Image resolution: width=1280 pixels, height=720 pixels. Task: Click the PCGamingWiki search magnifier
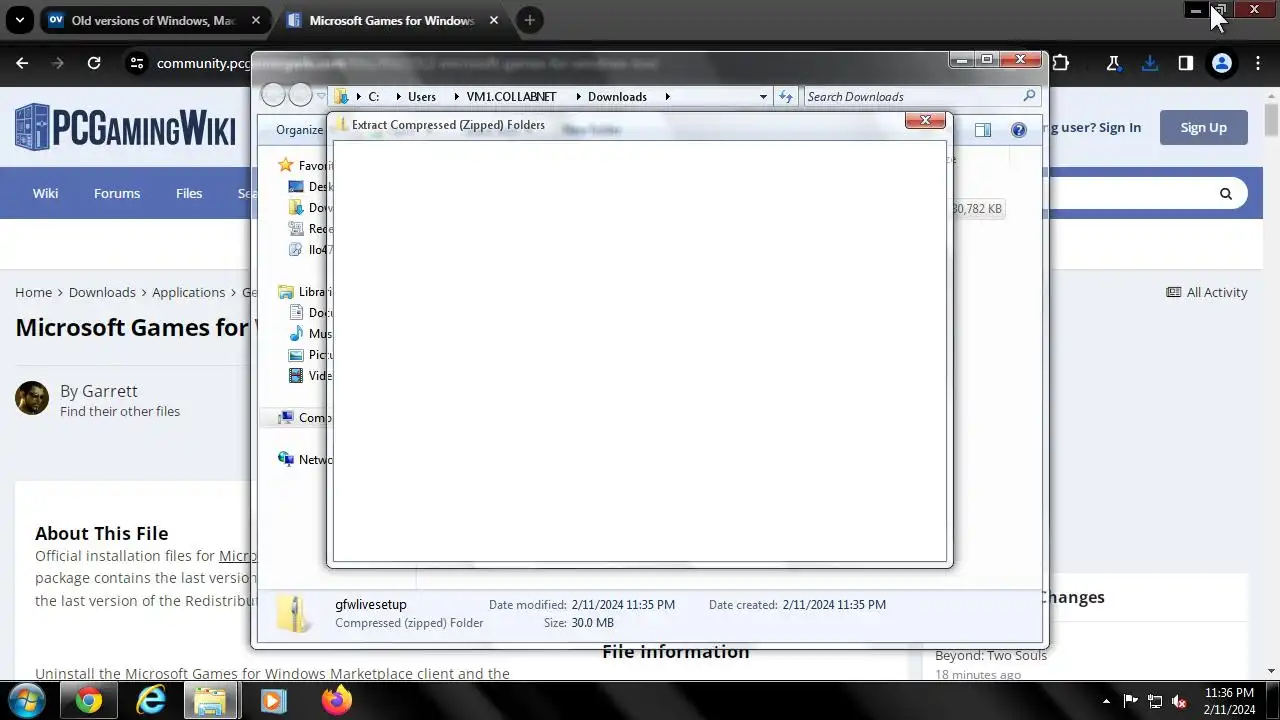[1226, 193]
